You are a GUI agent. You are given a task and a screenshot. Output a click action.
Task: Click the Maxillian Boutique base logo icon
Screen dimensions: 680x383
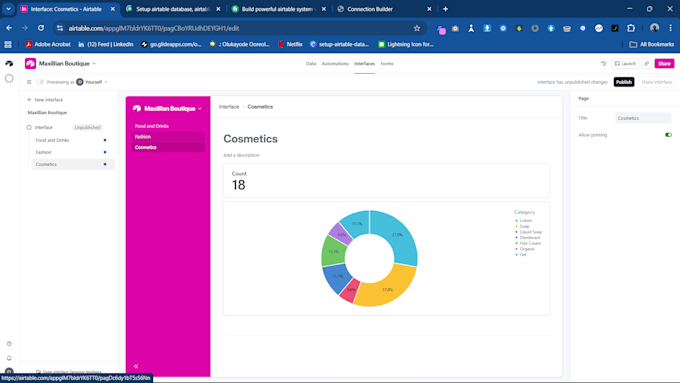[30, 64]
